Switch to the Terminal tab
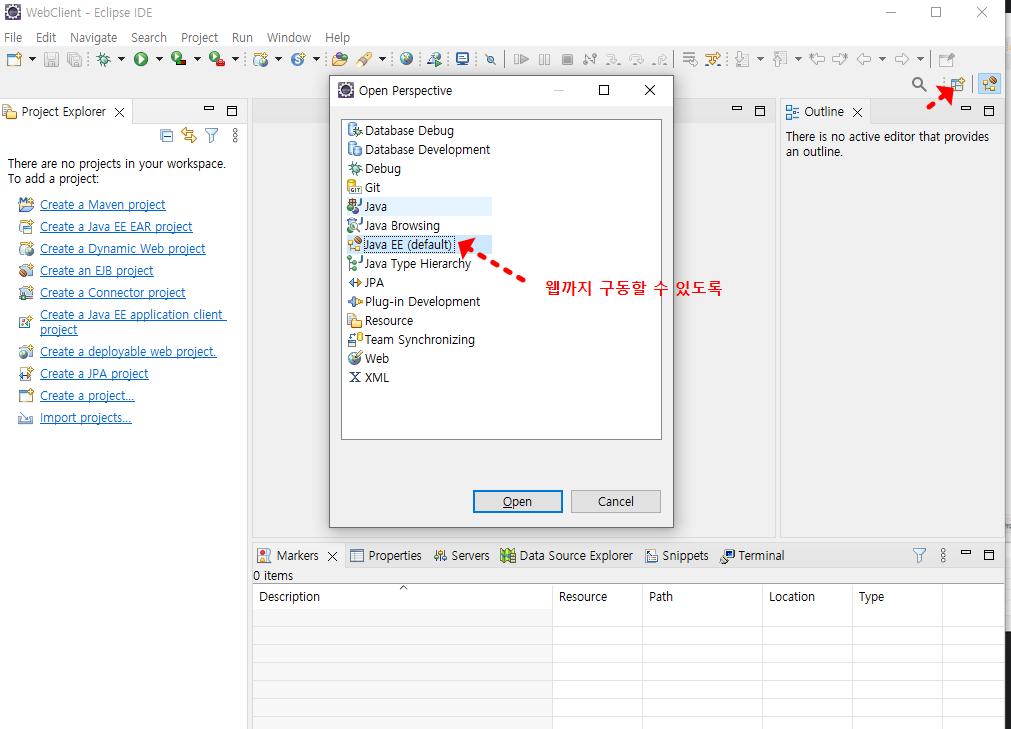Viewport: 1011px width, 729px height. [x=752, y=556]
